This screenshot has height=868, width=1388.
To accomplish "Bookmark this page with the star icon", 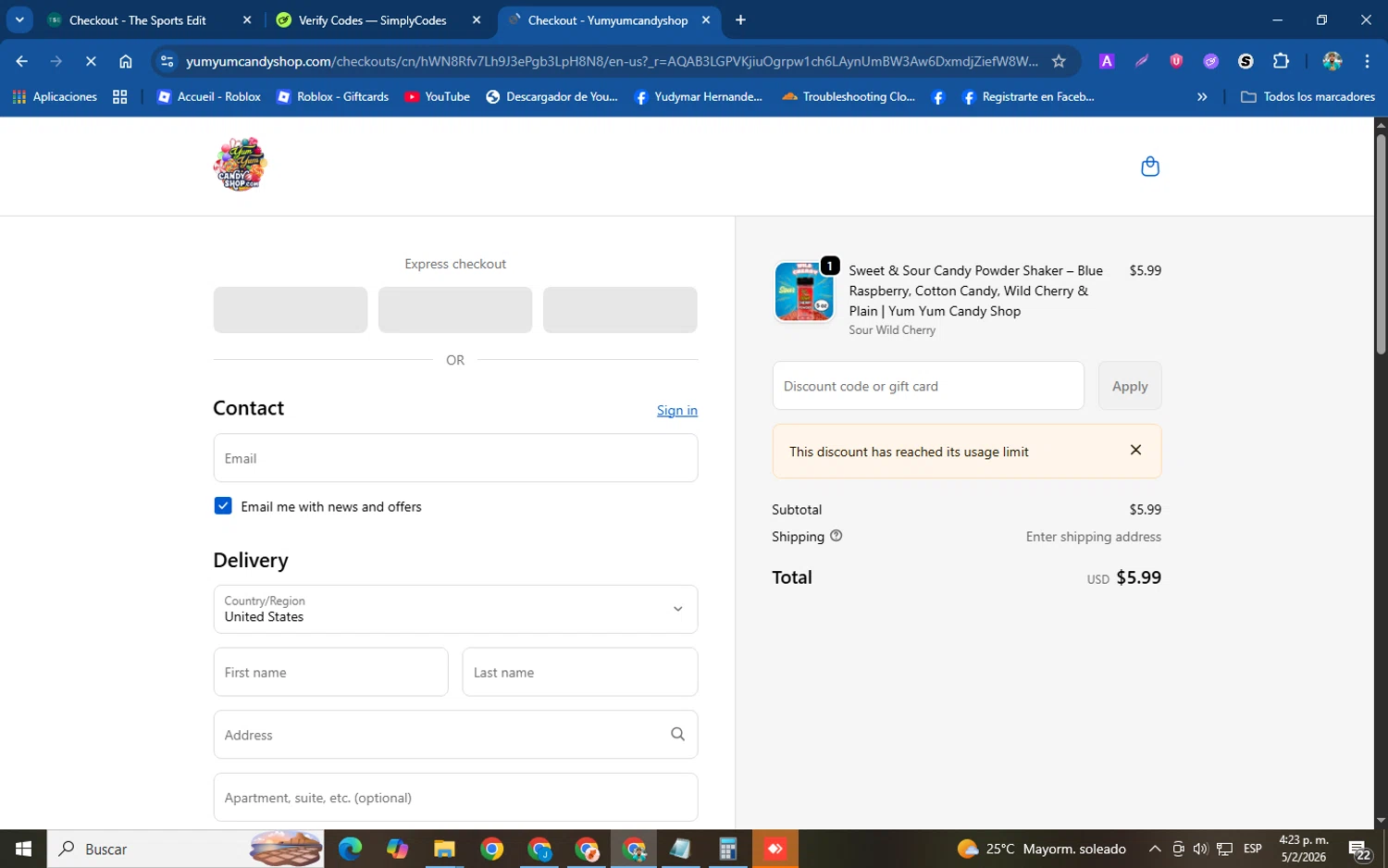I will [x=1059, y=61].
